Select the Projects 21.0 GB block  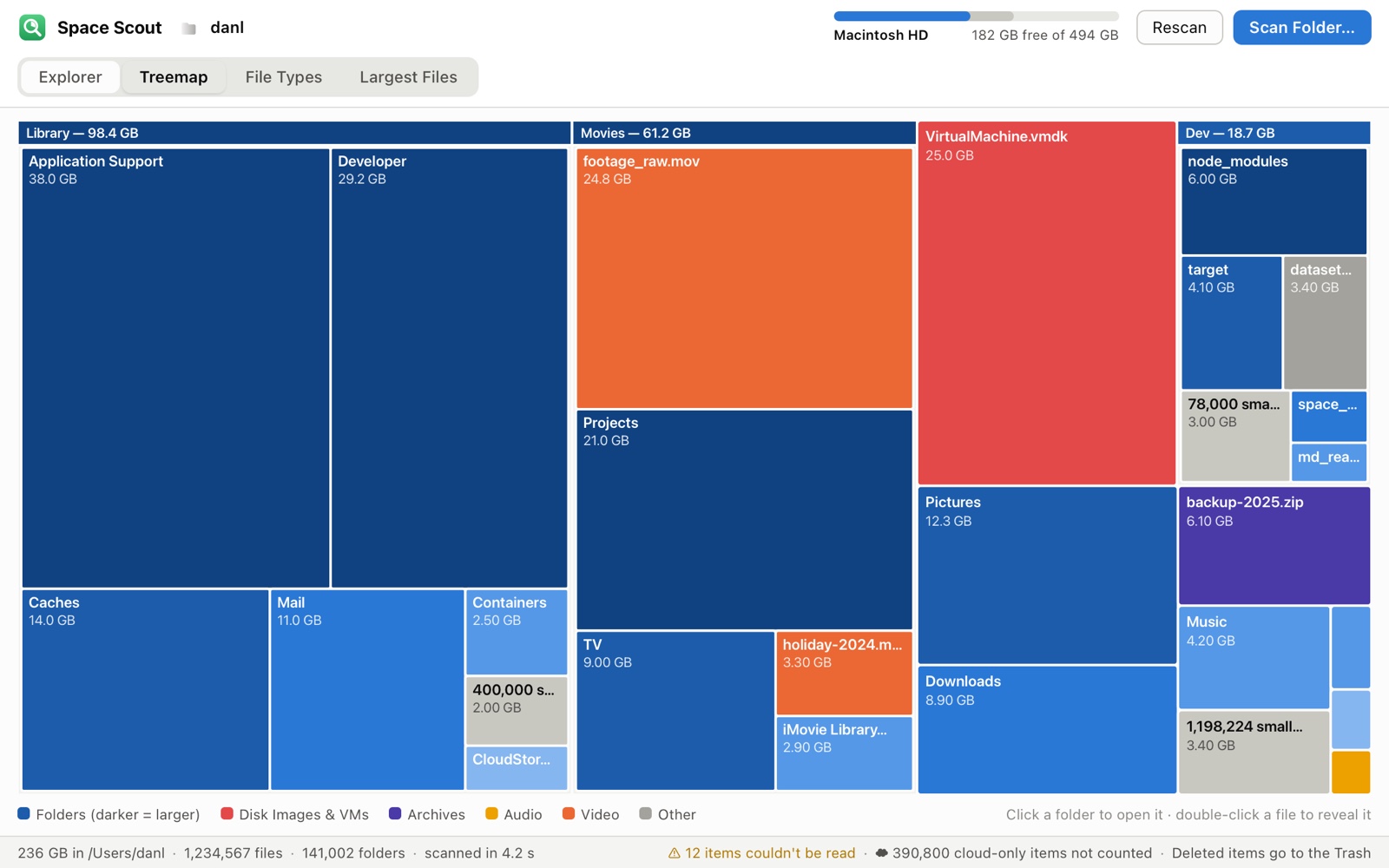744,520
